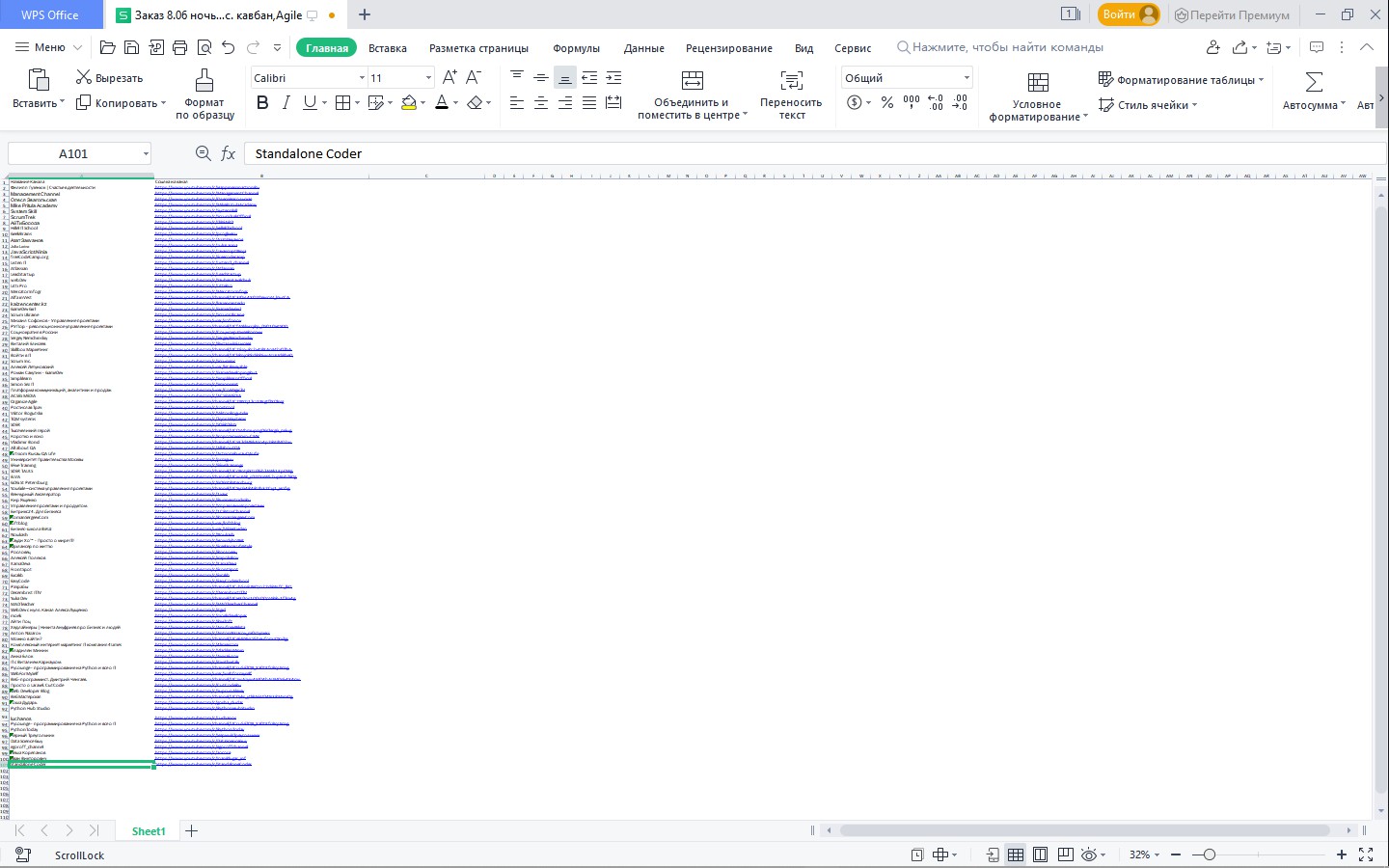
Task: Export to PDF using the quick access icon
Action: pyautogui.click(x=155, y=47)
